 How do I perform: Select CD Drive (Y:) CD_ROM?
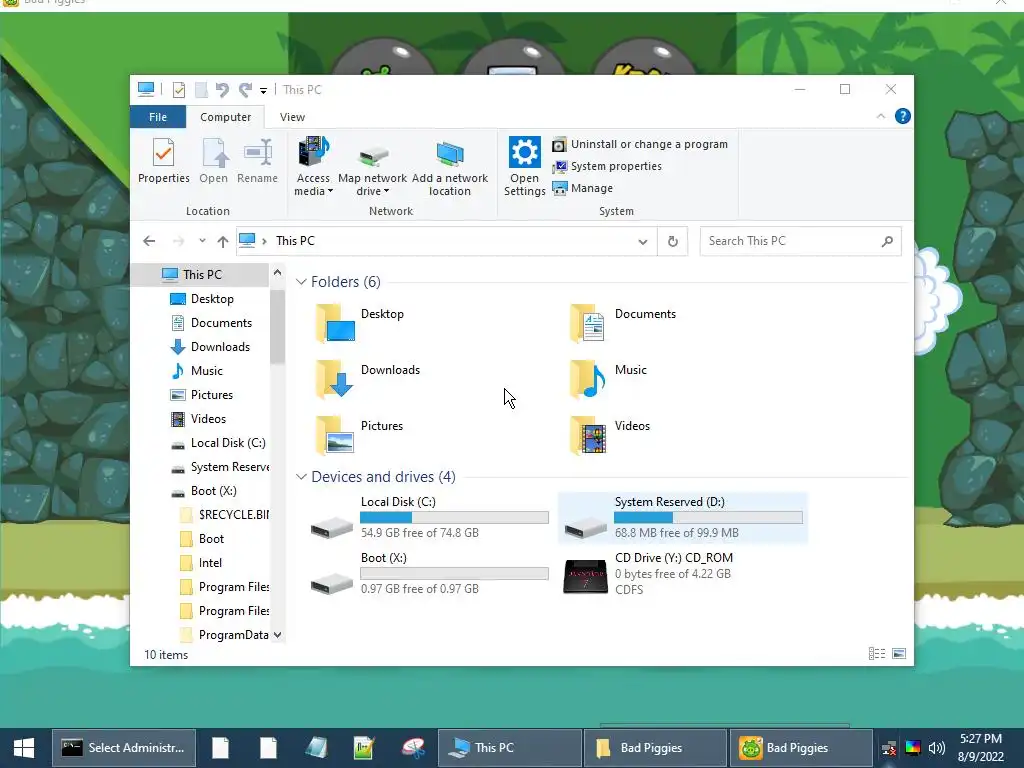683,573
